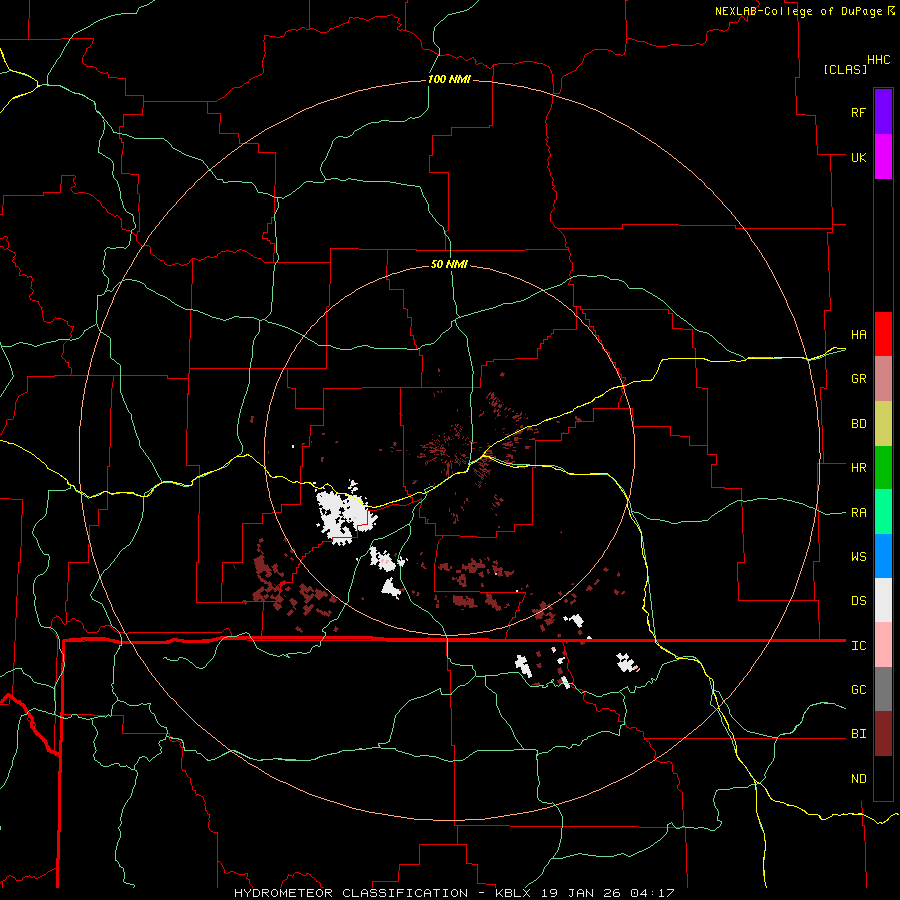Click the [CLAS] legend heading
This screenshot has height=900, width=900.
coord(845,69)
